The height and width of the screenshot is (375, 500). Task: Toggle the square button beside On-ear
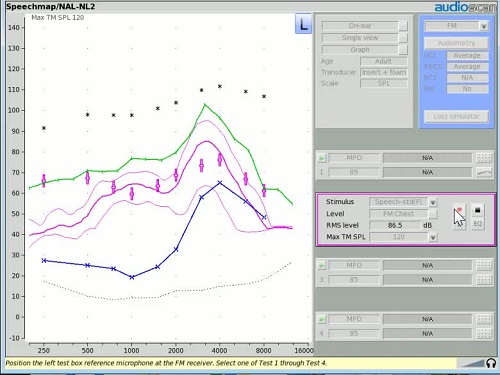click(x=403, y=26)
